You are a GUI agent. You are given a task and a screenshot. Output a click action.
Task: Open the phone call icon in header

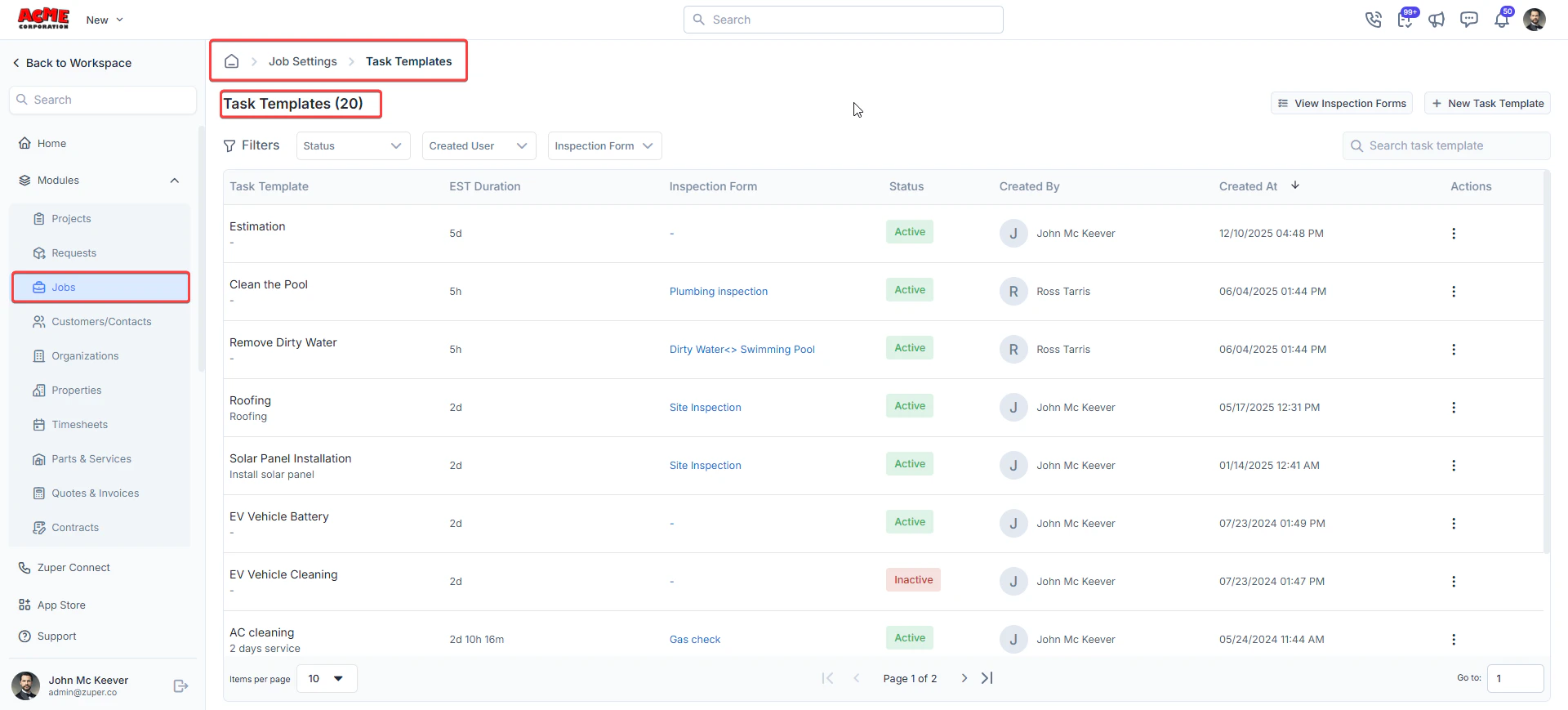tap(1373, 20)
